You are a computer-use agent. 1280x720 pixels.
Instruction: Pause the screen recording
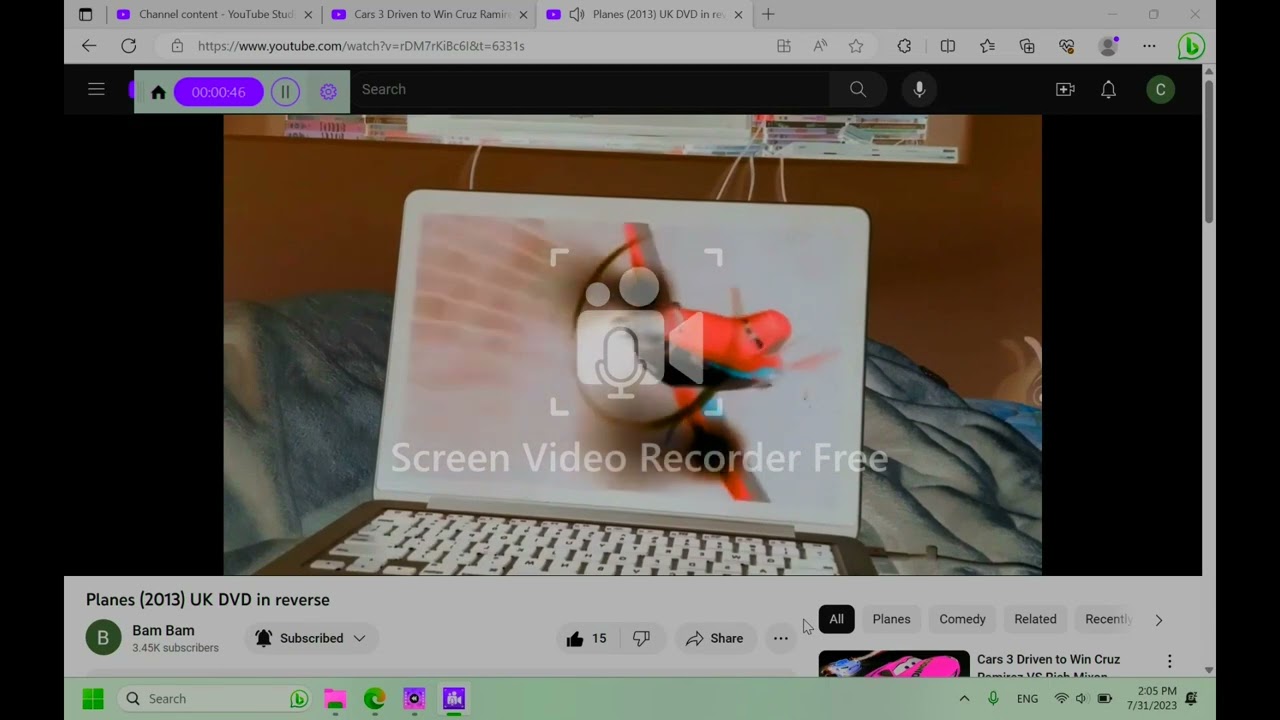(285, 92)
